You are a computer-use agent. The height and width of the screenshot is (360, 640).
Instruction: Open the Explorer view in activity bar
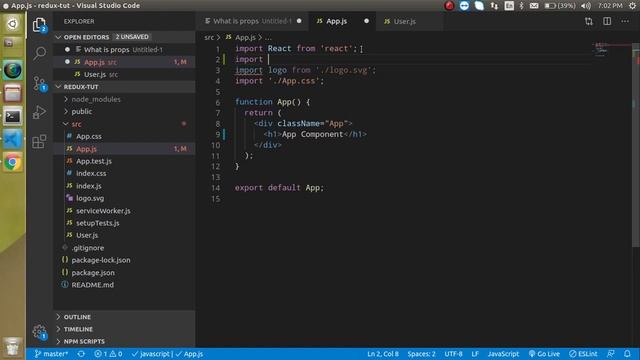click(x=39, y=25)
